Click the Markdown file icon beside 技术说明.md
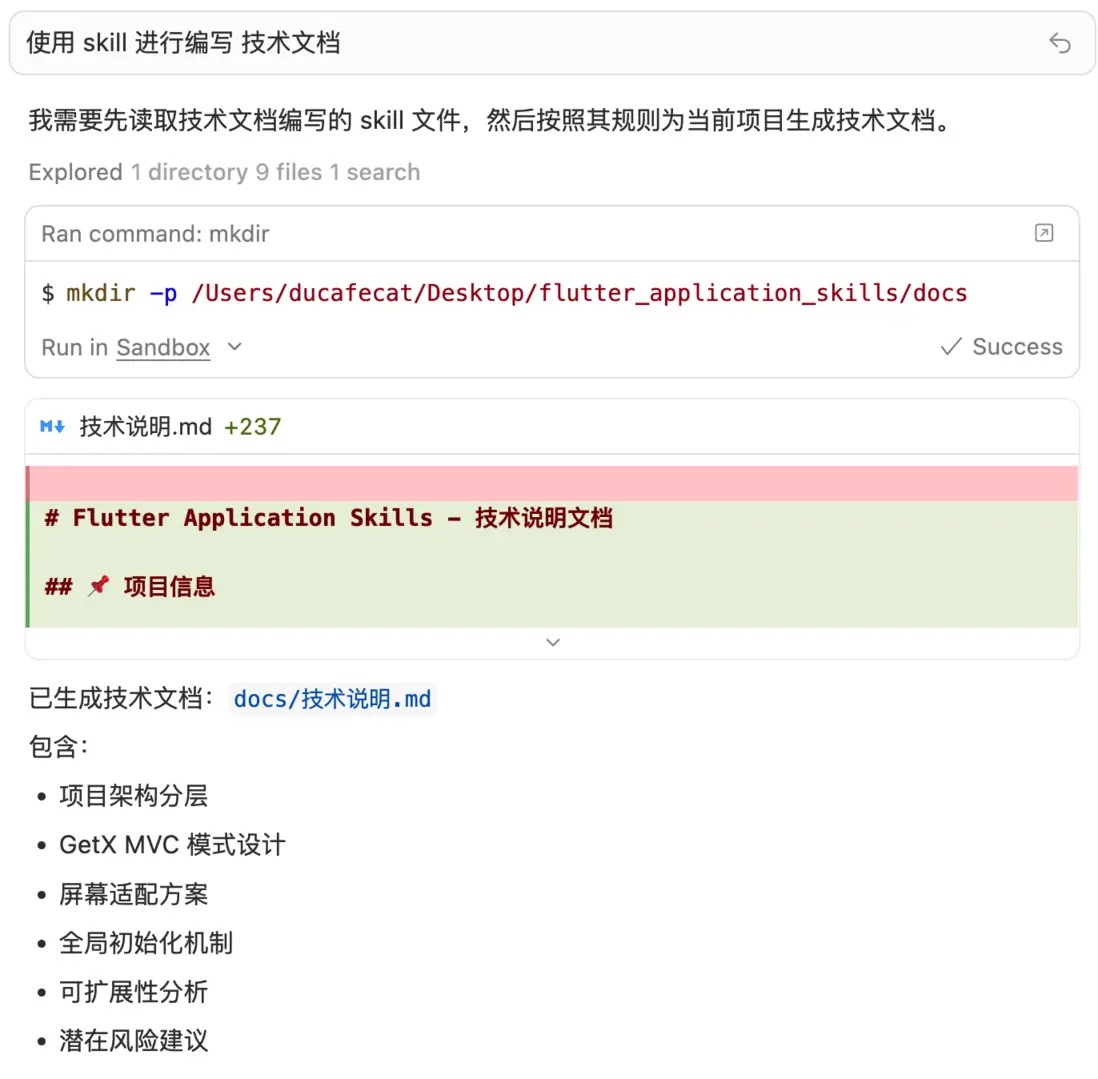This screenshot has height=1079, width=1098. (51, 426)
